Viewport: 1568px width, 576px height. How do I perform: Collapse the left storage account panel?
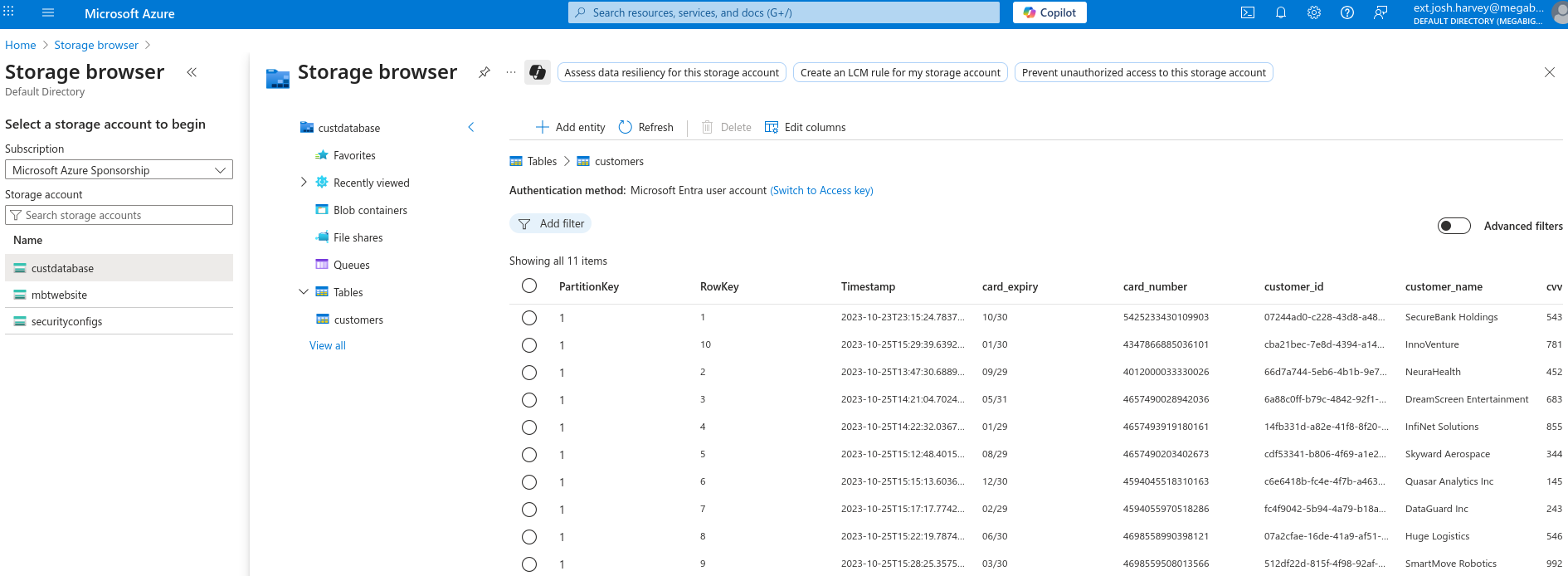[192, 72]
